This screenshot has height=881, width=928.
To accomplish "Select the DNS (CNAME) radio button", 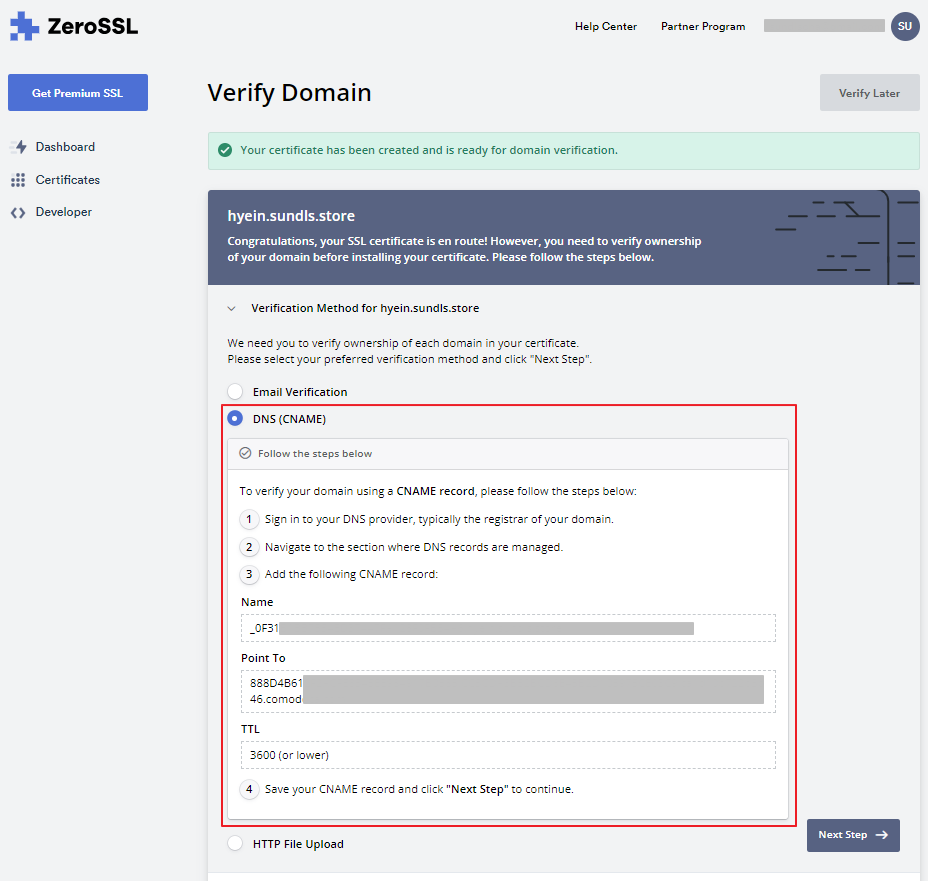I will click(x=235, y=418).
